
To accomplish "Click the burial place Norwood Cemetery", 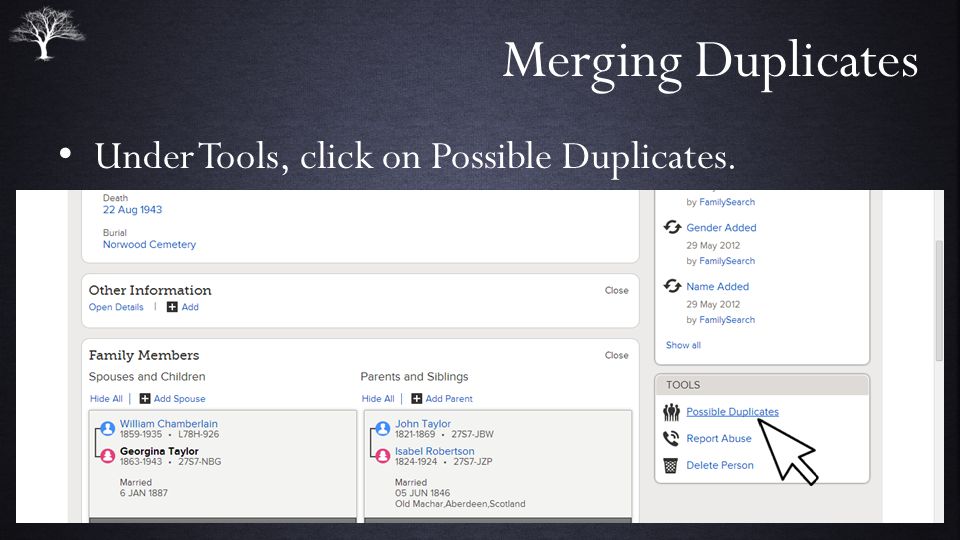I will pyautogui.click(x=149, y=244).
